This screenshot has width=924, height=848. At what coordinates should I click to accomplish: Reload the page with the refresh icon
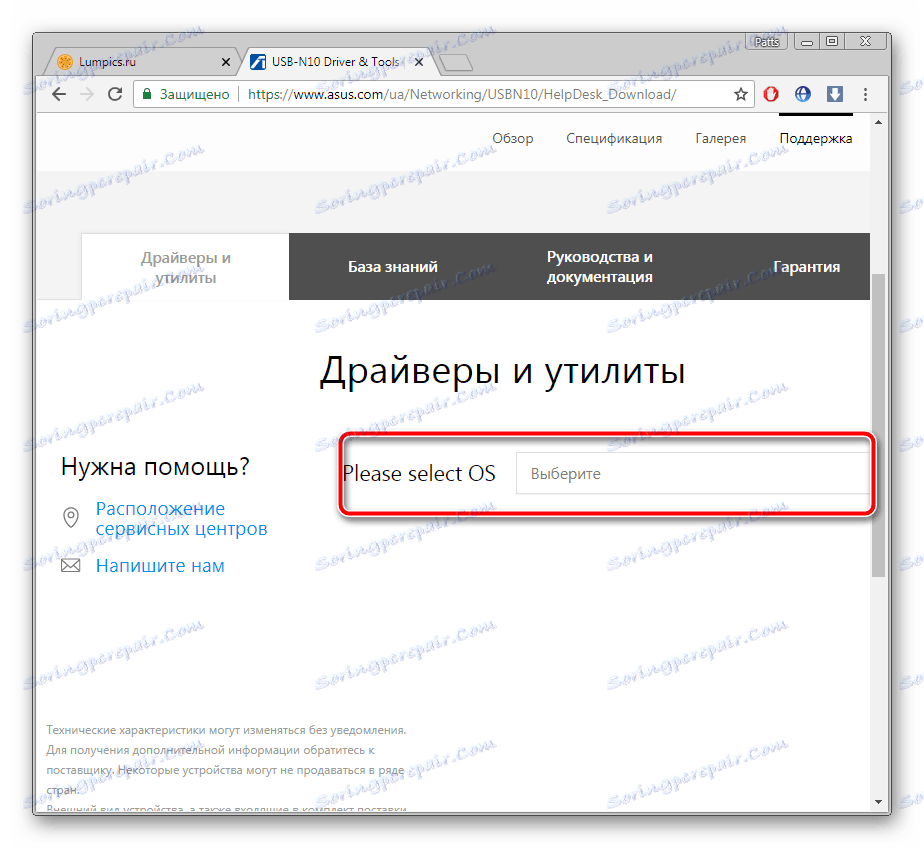click(115, 94)
